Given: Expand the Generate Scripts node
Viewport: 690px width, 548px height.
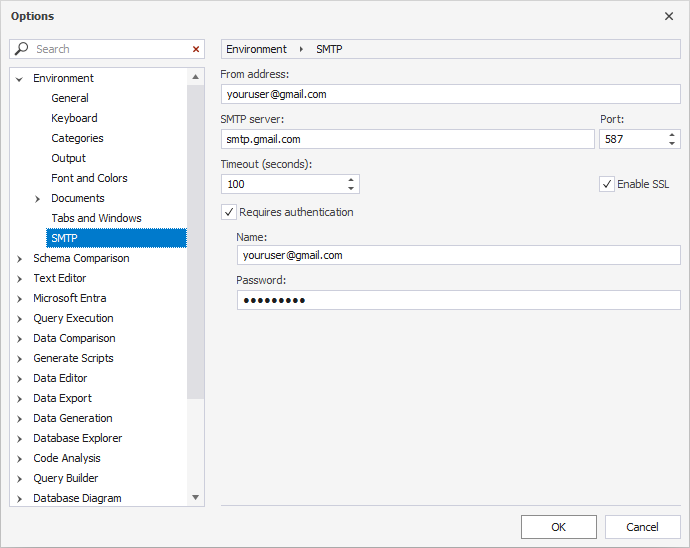Looking at the screenshot, I should pyautogui.click(x=19, y=359).
